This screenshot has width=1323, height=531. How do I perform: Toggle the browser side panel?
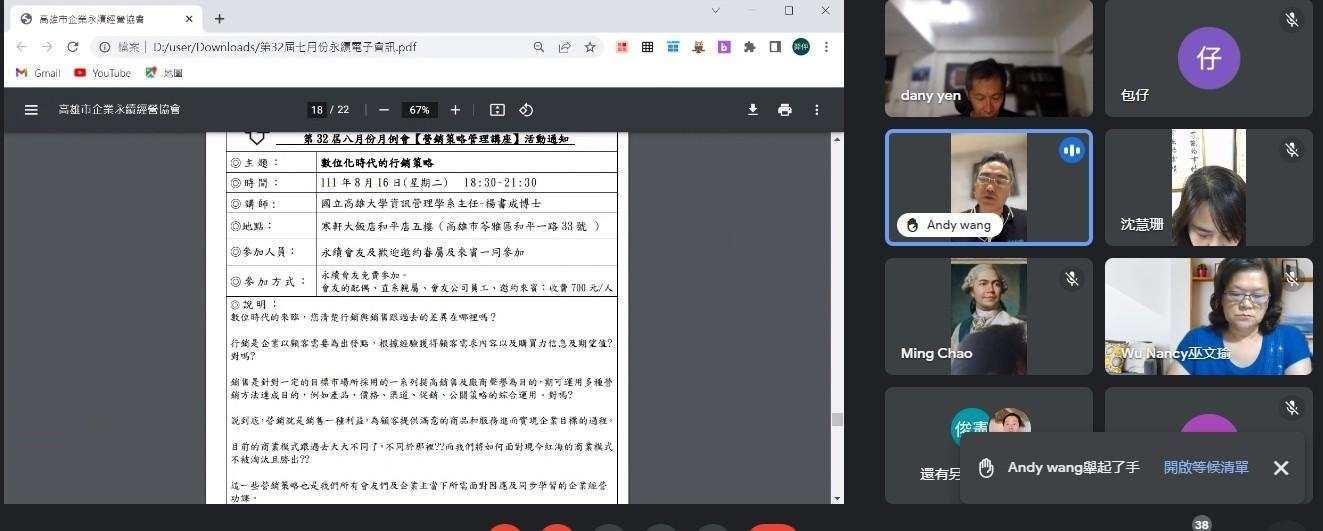tap(775, 47)
